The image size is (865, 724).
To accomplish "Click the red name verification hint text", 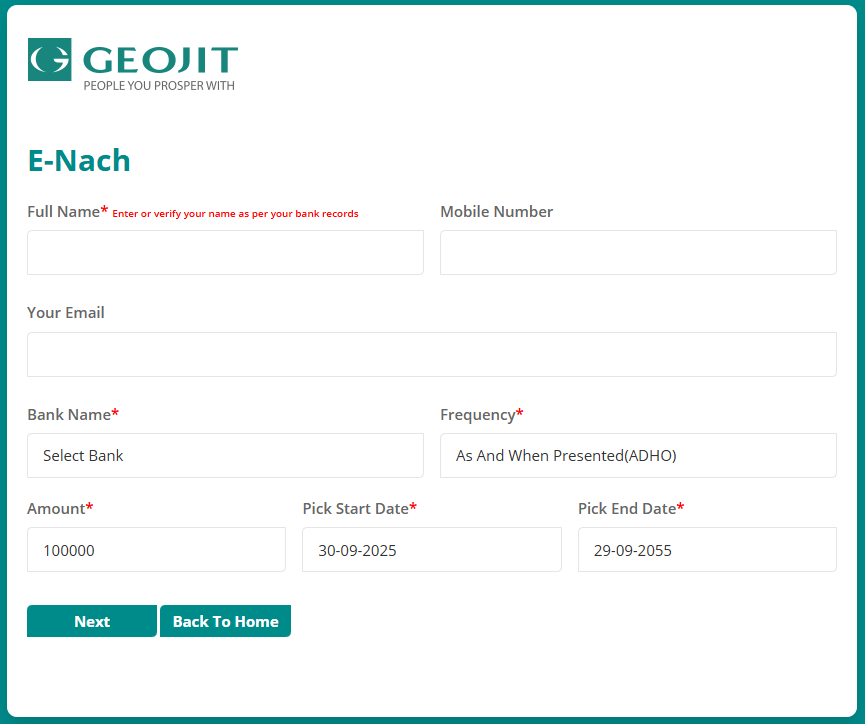I will (x=236, y=214).
